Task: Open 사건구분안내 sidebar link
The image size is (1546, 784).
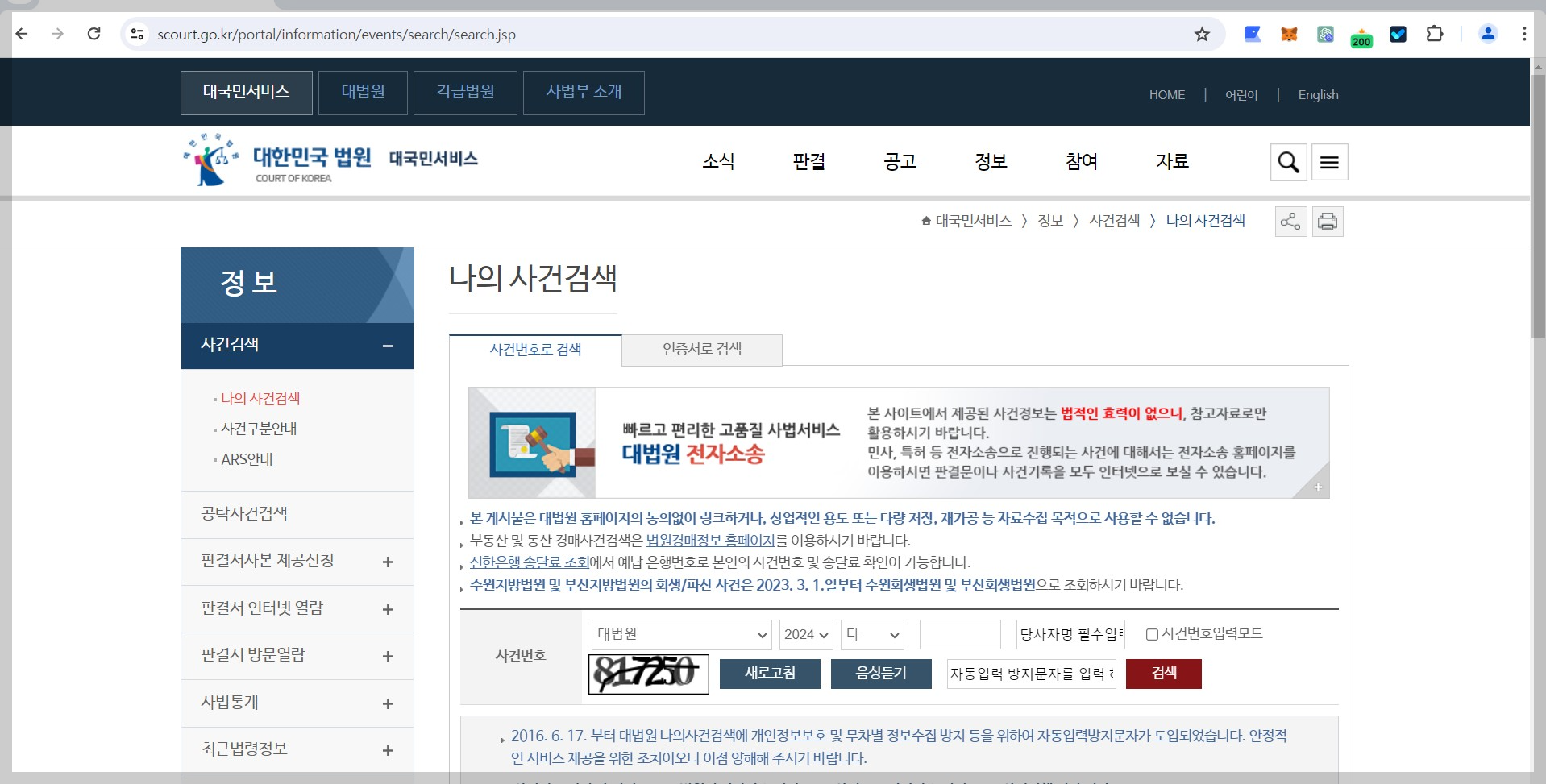Action: pos(259,429)
